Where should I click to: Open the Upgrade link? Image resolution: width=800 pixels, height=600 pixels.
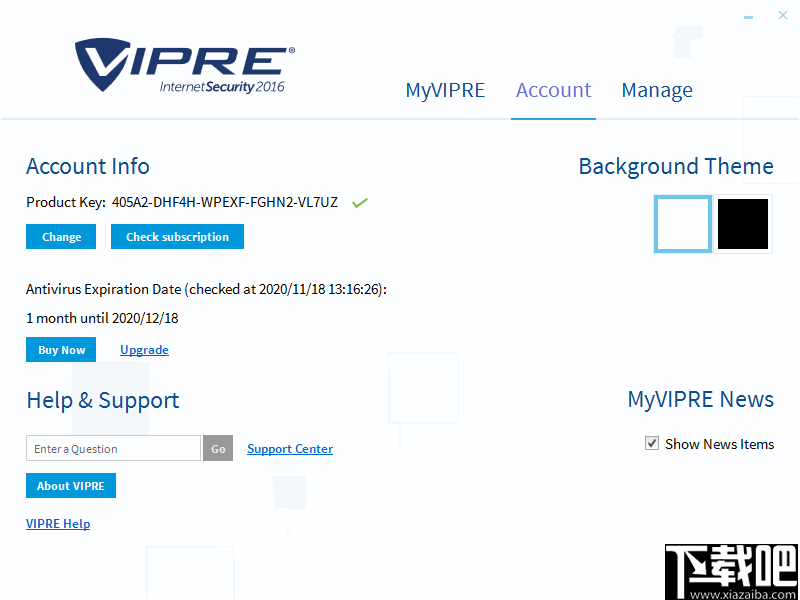click(144, 350)
